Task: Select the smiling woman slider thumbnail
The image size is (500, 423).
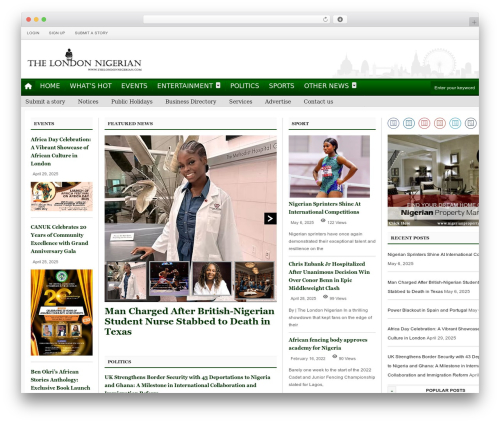Action: point(212,279)
